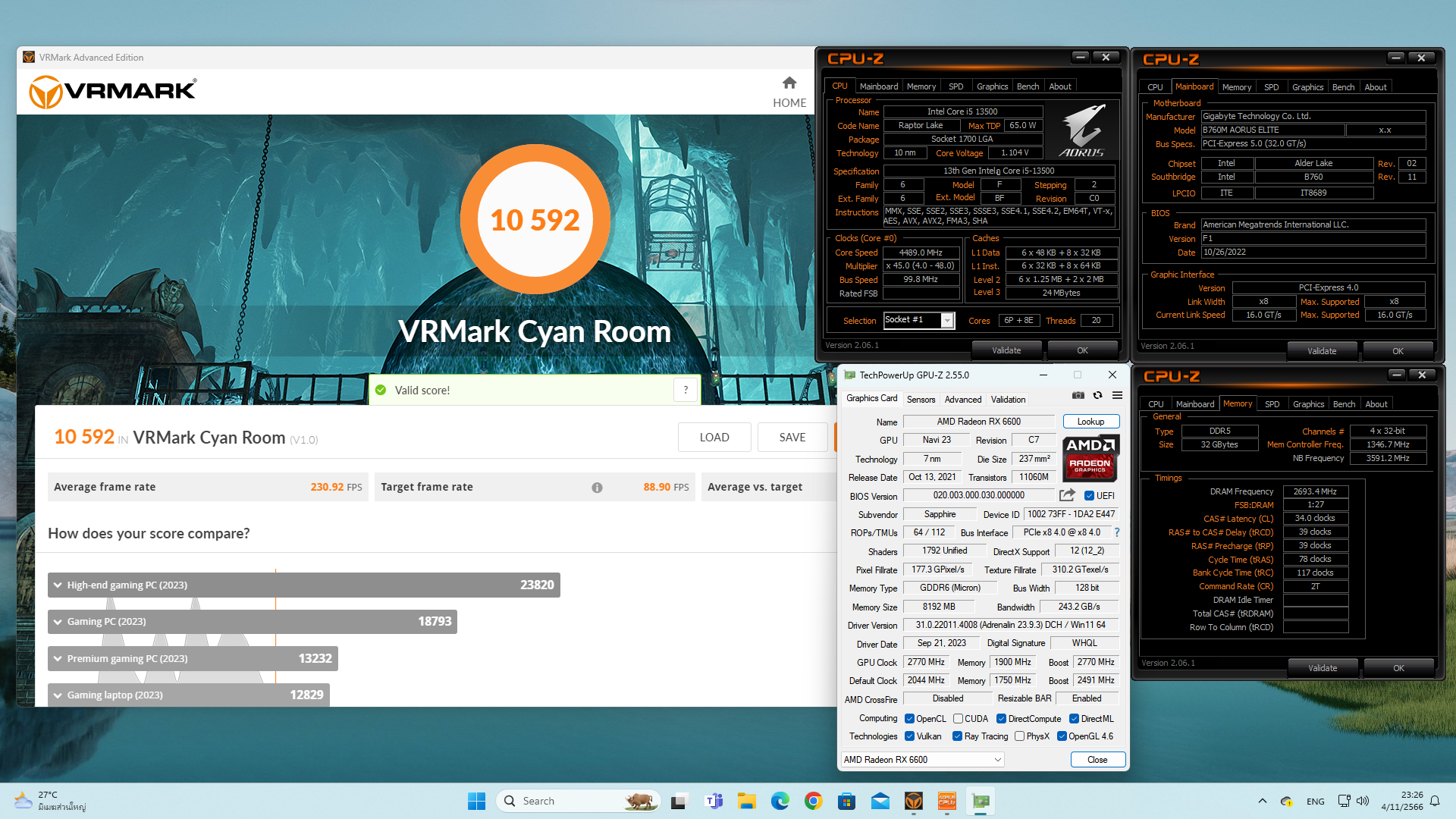Switch to Validation tab in GPU-Z
Viewport: 1456px width, 819px height.
click(1008, 400)
